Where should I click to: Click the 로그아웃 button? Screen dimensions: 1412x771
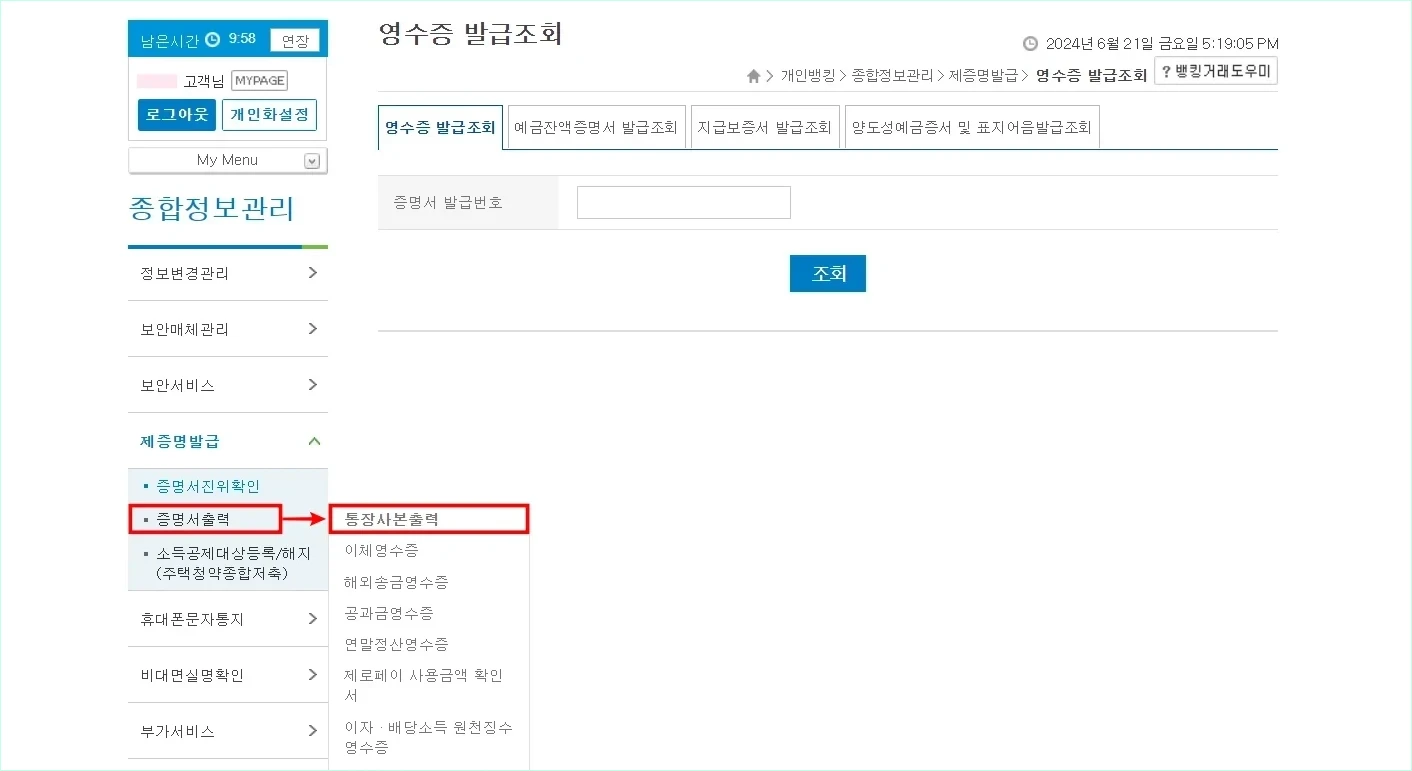tap(176, 114)
